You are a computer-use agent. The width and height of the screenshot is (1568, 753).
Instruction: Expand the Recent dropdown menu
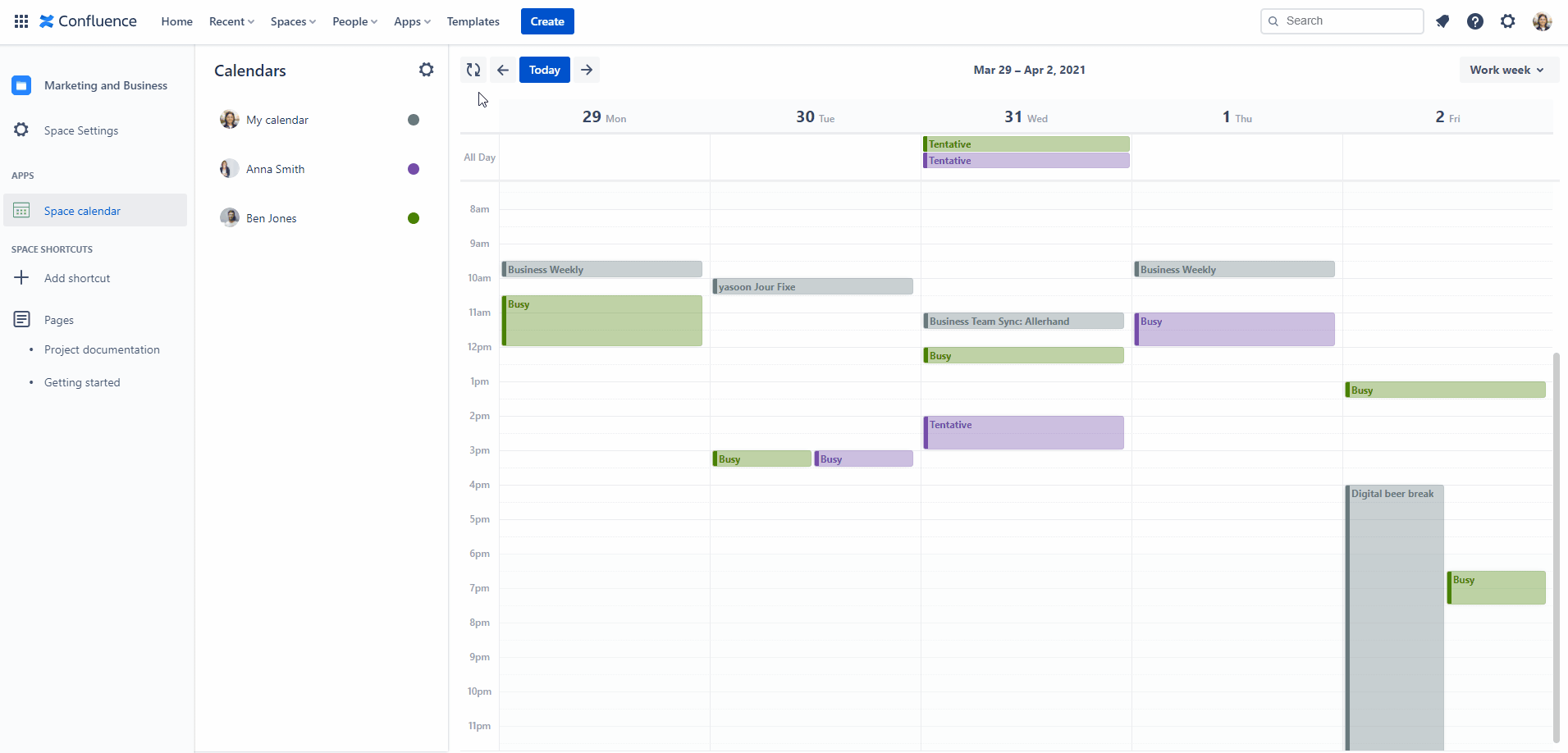[231, 21]
